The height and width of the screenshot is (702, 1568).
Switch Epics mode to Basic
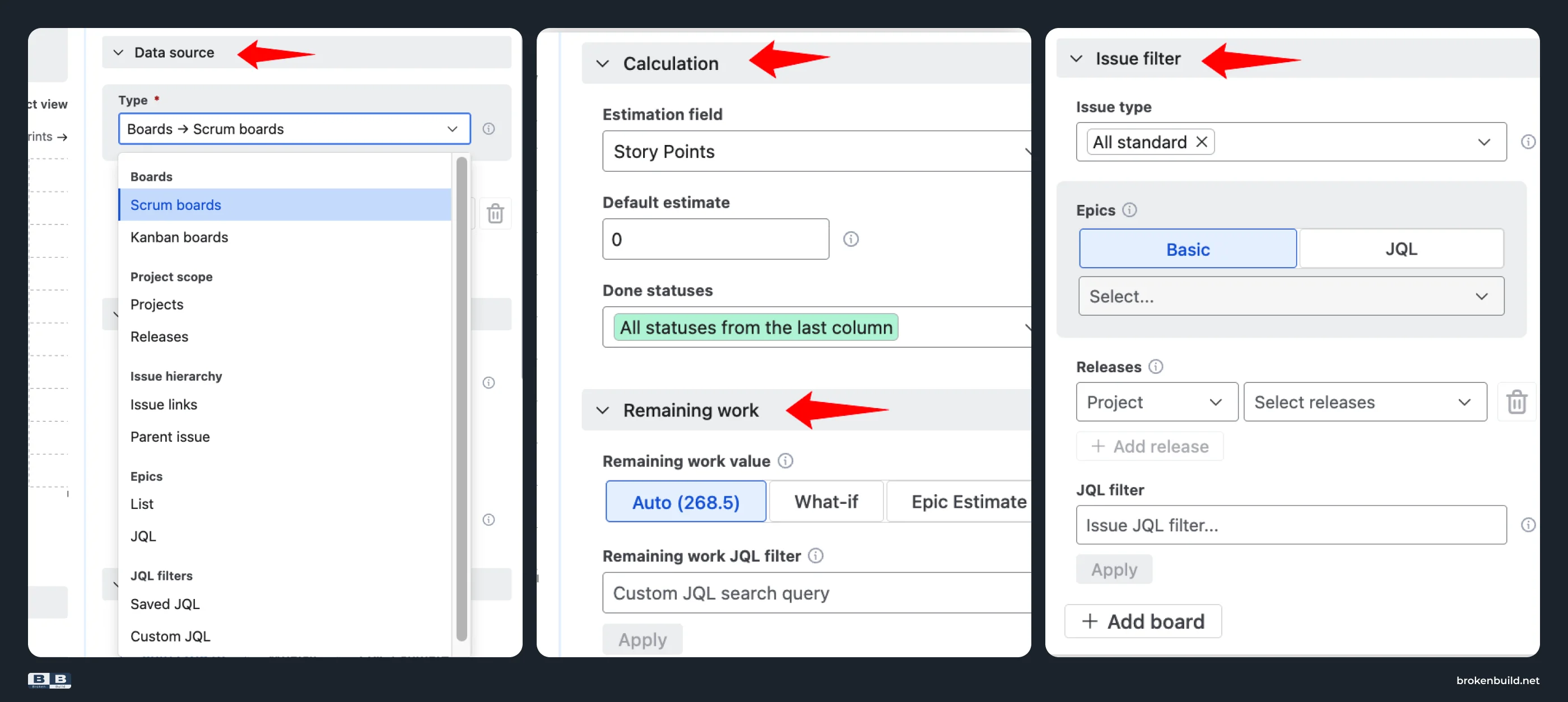tap(1188, 249)
